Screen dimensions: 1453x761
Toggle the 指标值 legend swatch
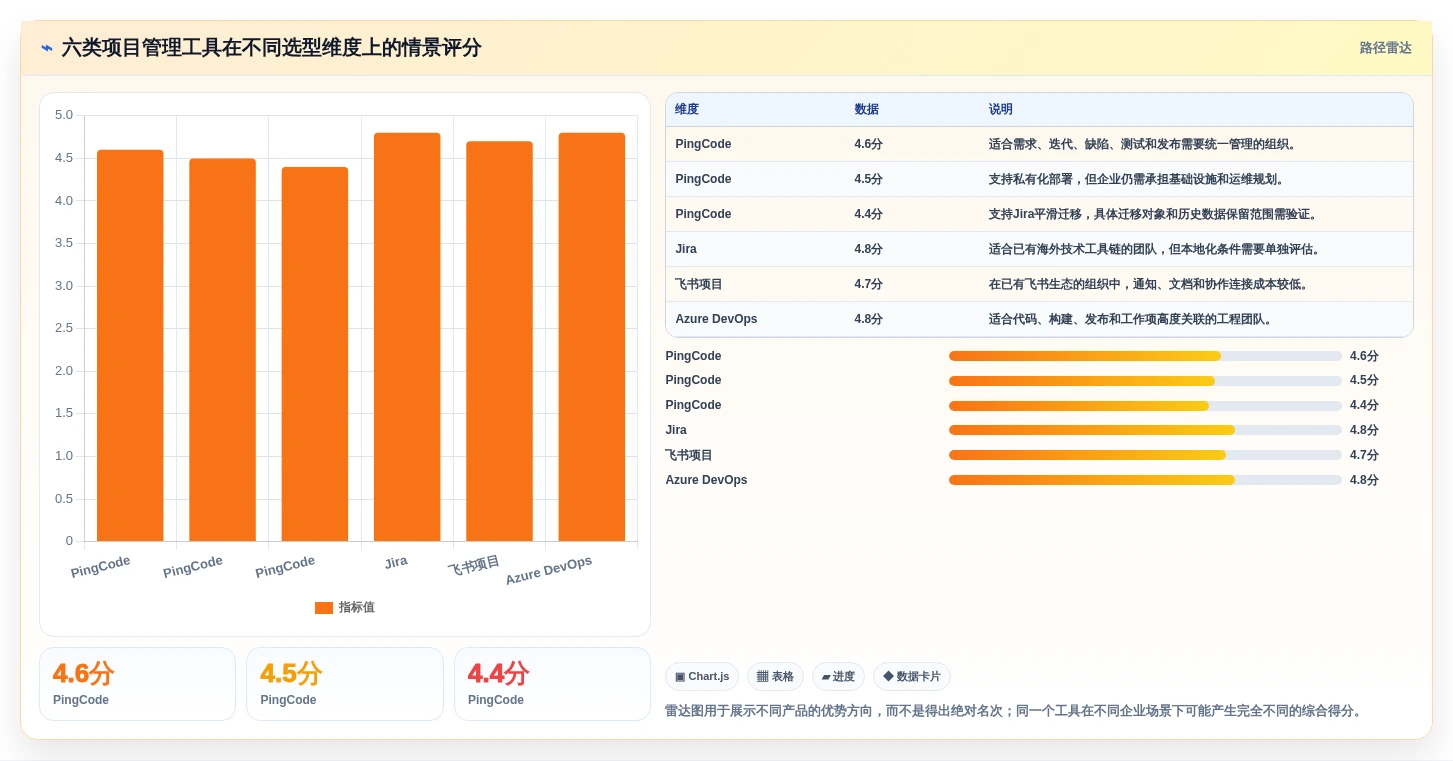pos(324,608)
